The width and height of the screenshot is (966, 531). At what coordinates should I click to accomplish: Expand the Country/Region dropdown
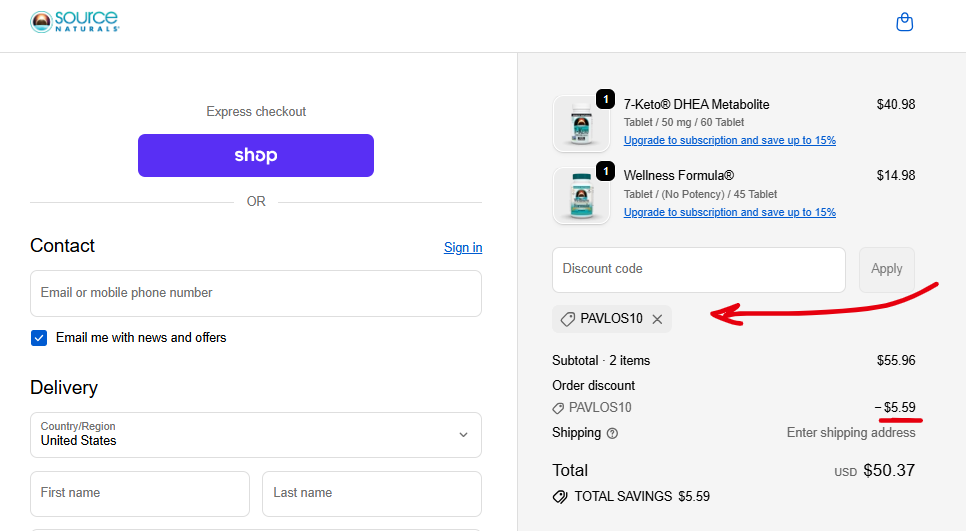click(x=255, y=434)
